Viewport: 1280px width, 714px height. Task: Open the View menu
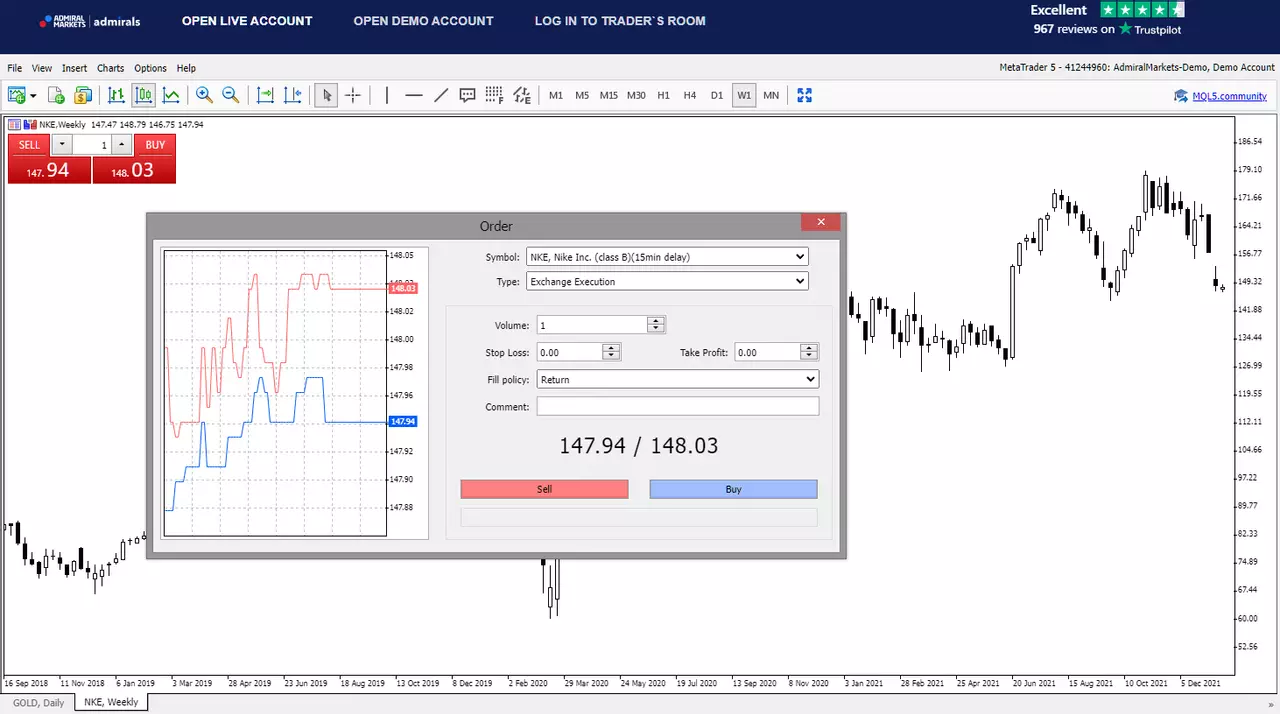[42, 68]
